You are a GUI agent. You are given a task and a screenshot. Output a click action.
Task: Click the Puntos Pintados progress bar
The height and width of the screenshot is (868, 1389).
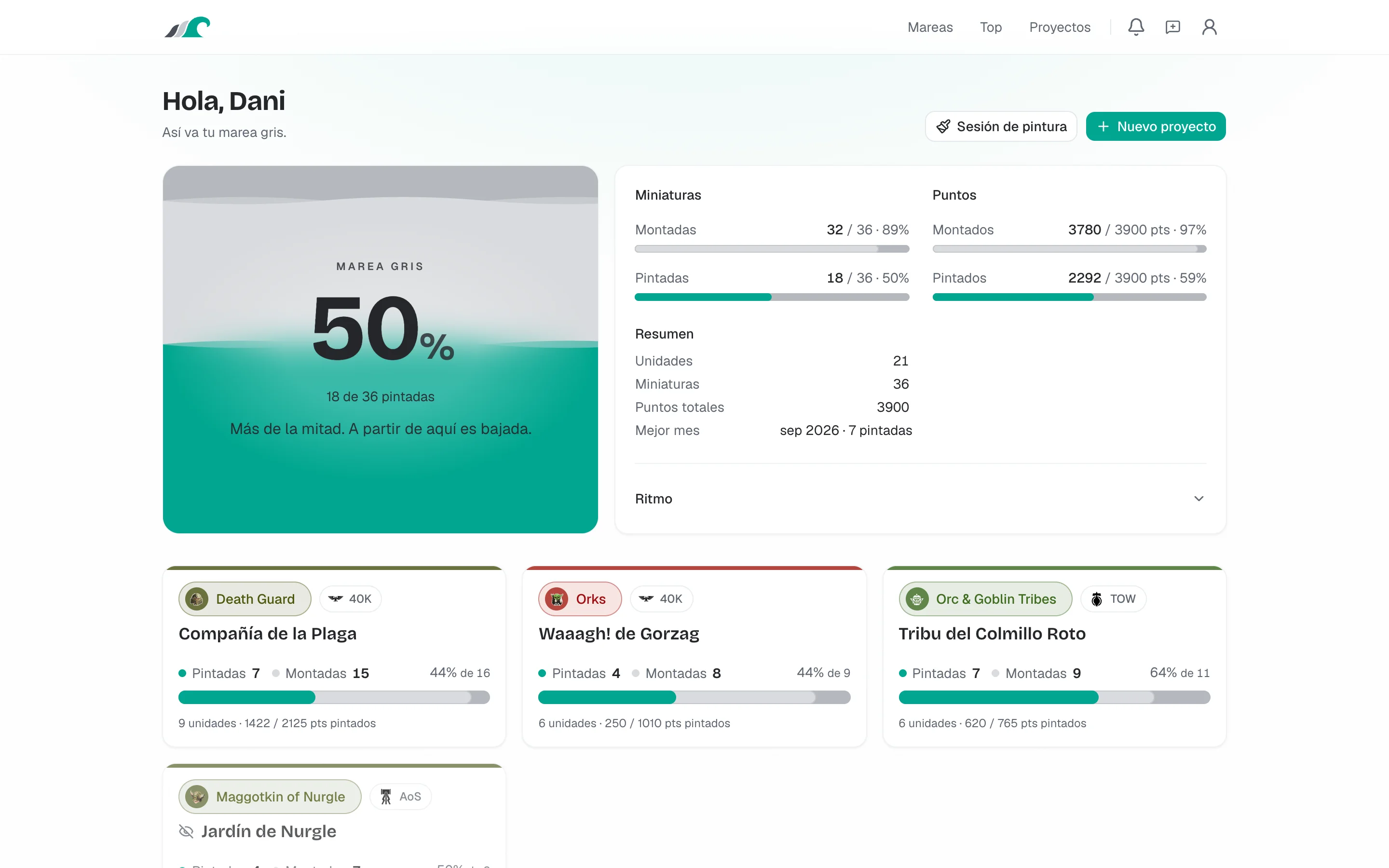pos(1069,297)
